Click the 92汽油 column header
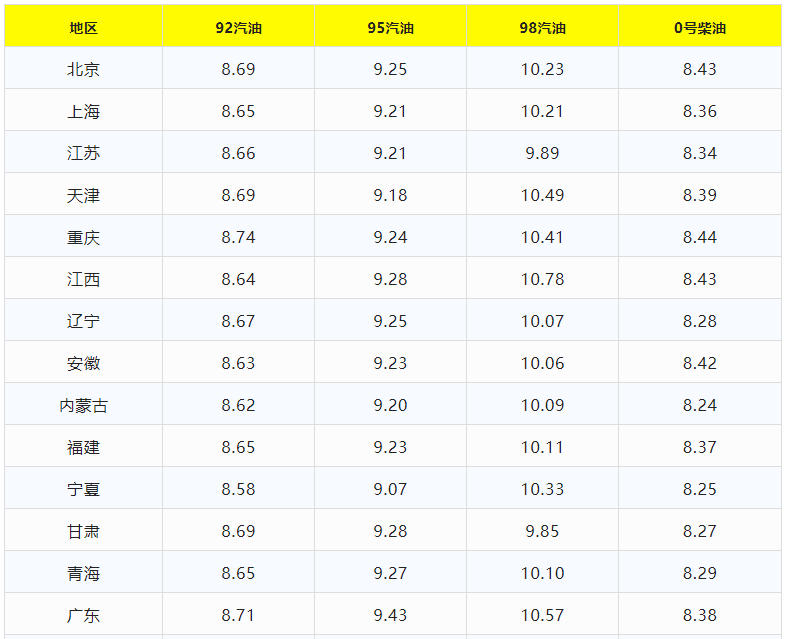This screenshot has height=639, width=786. [238, 28]
